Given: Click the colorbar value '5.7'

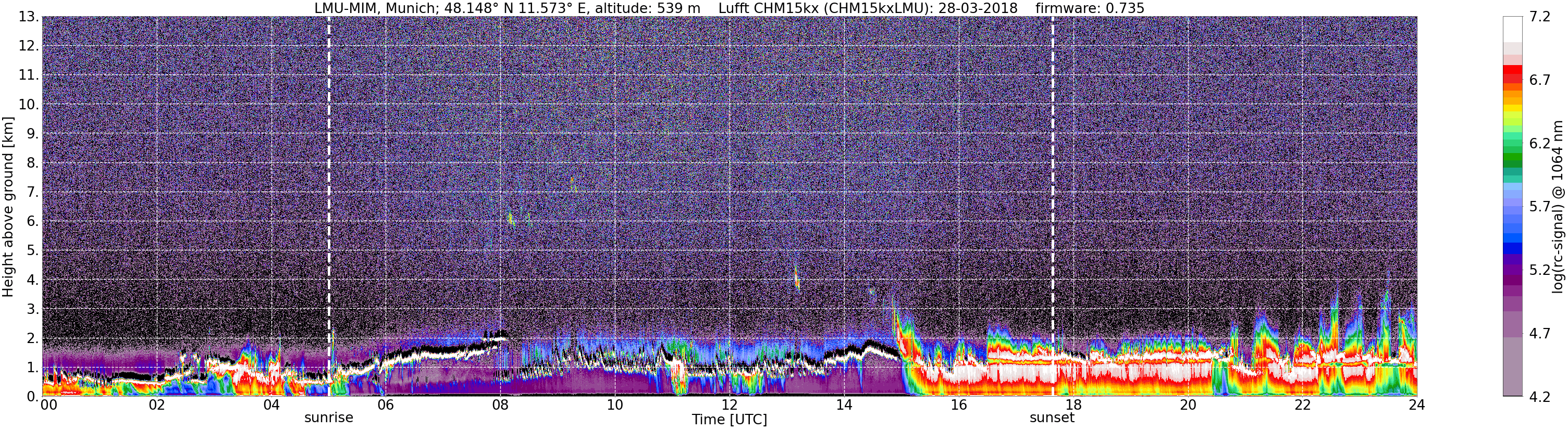Looking at the screenshot, I should [x=1540, y=207].
